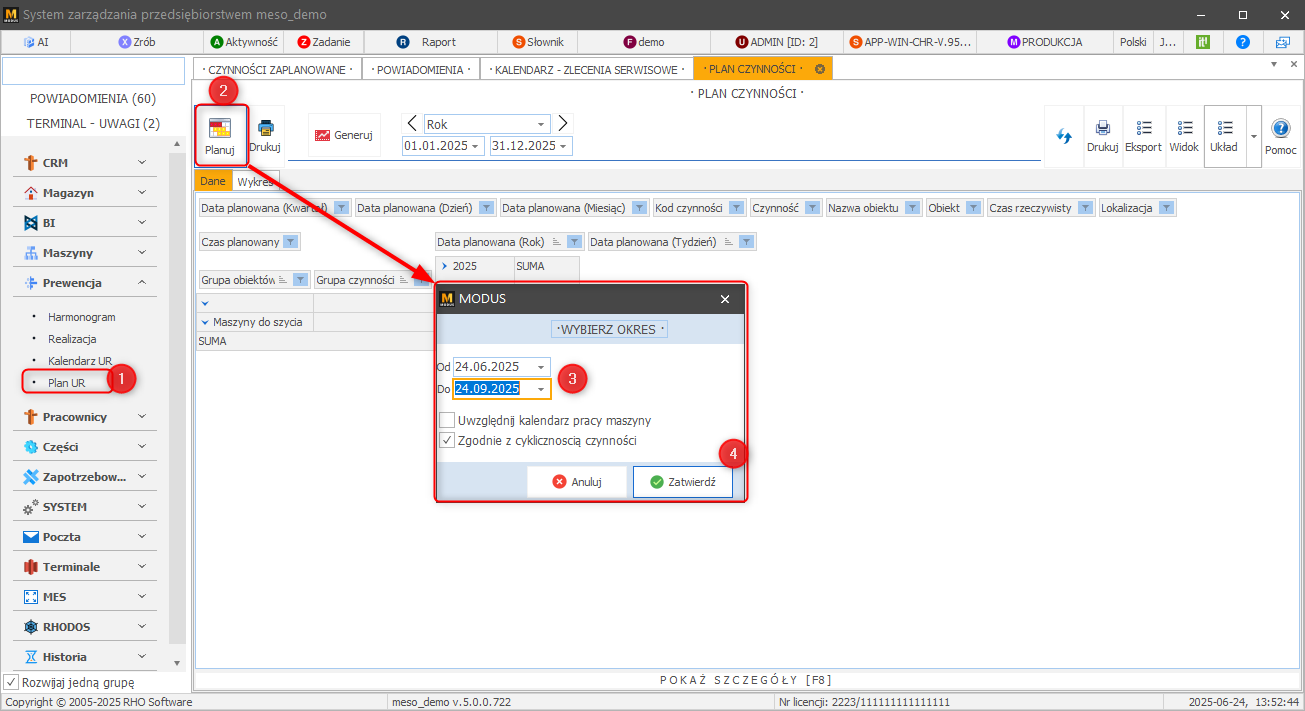Close the MODUS dialog with X
This screenshot has width=1305, height=711.
coord(725,299)
